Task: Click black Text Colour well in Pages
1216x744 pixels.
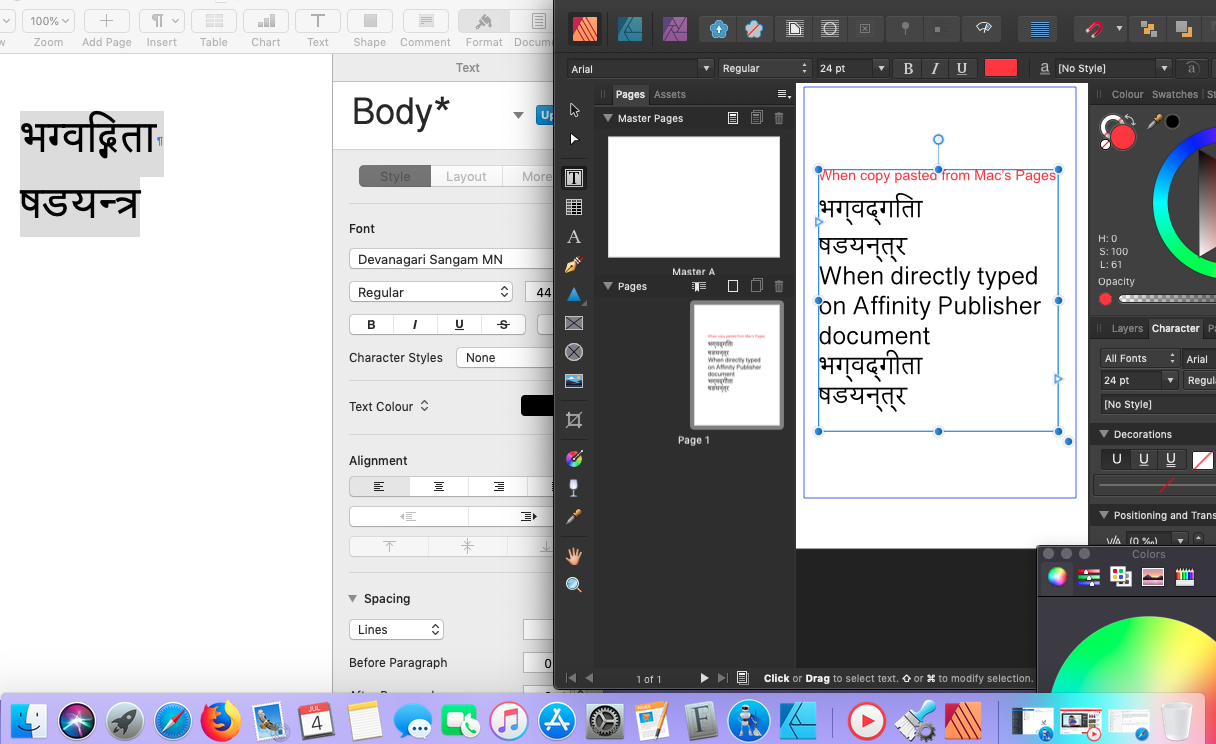Action: point(537,406)
